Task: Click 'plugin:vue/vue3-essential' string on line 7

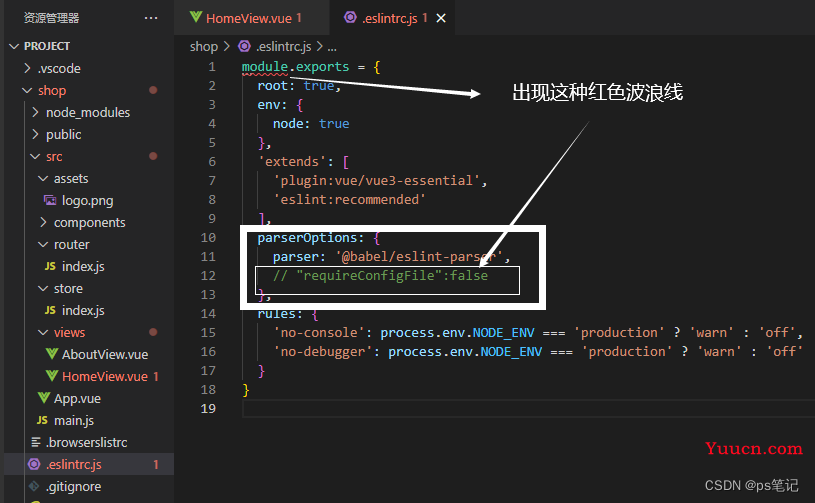Action: (x=376, y=180)
